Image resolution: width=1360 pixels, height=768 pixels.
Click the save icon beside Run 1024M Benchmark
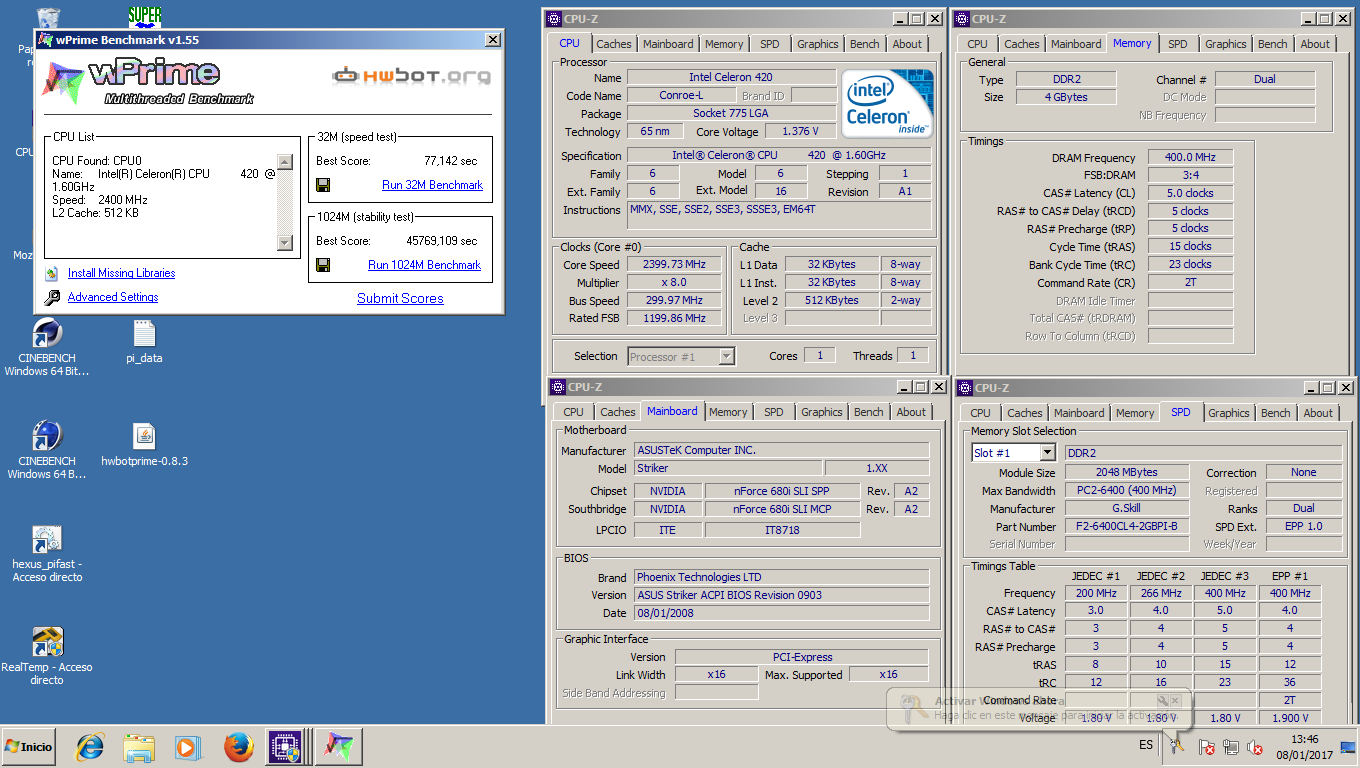point(323,265)
